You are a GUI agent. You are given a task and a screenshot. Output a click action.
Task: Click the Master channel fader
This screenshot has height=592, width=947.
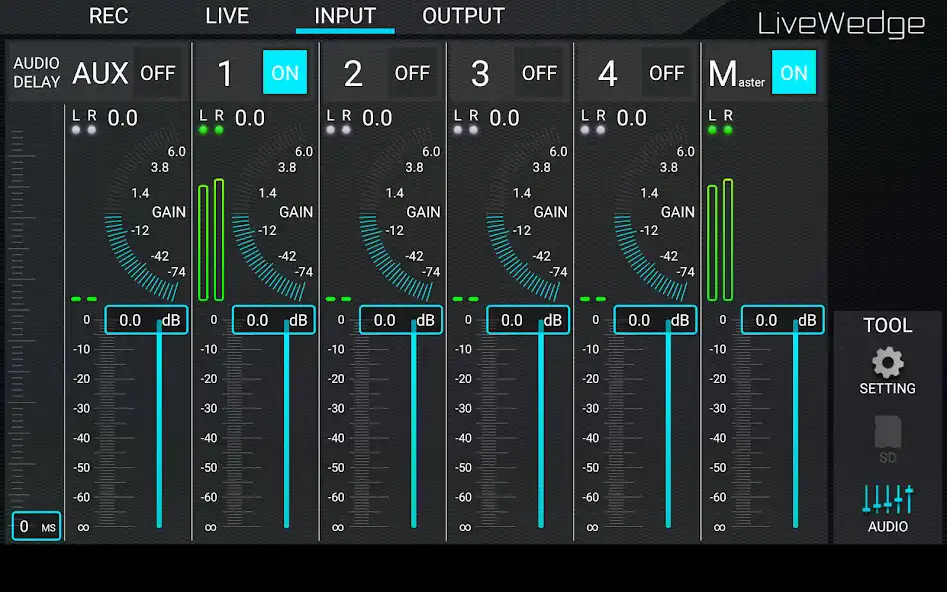pyautogui.click(x=795, y=430)
